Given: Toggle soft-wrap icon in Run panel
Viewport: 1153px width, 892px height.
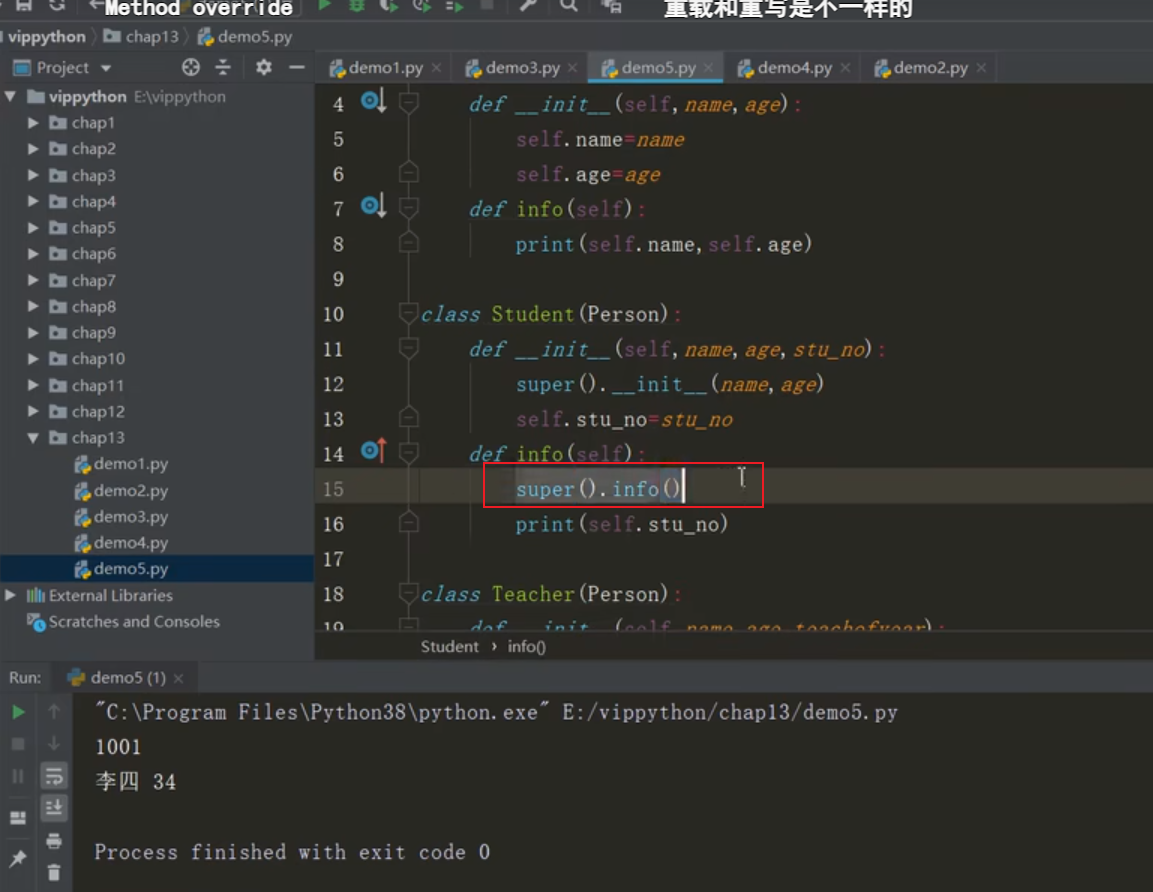Looking at the screenshot, I should pos(54,776).
